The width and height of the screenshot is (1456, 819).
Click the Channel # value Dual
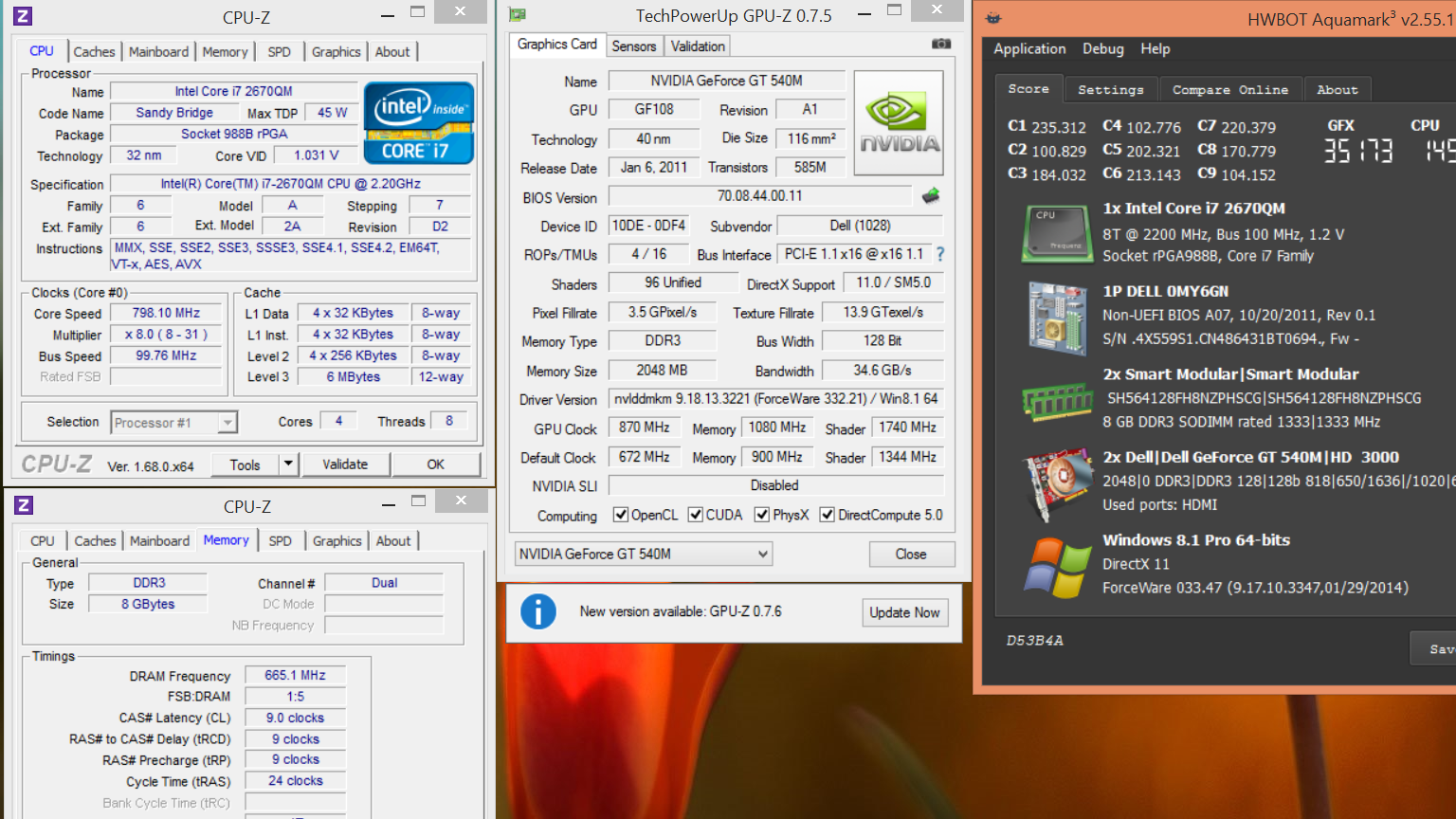384,583
